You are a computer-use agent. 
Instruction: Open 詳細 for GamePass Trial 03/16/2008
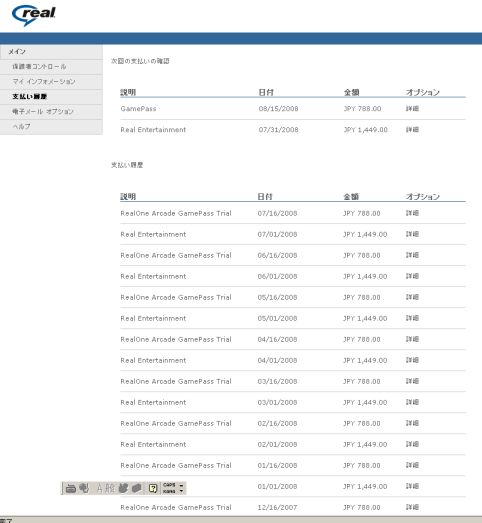tap(412, 381)
